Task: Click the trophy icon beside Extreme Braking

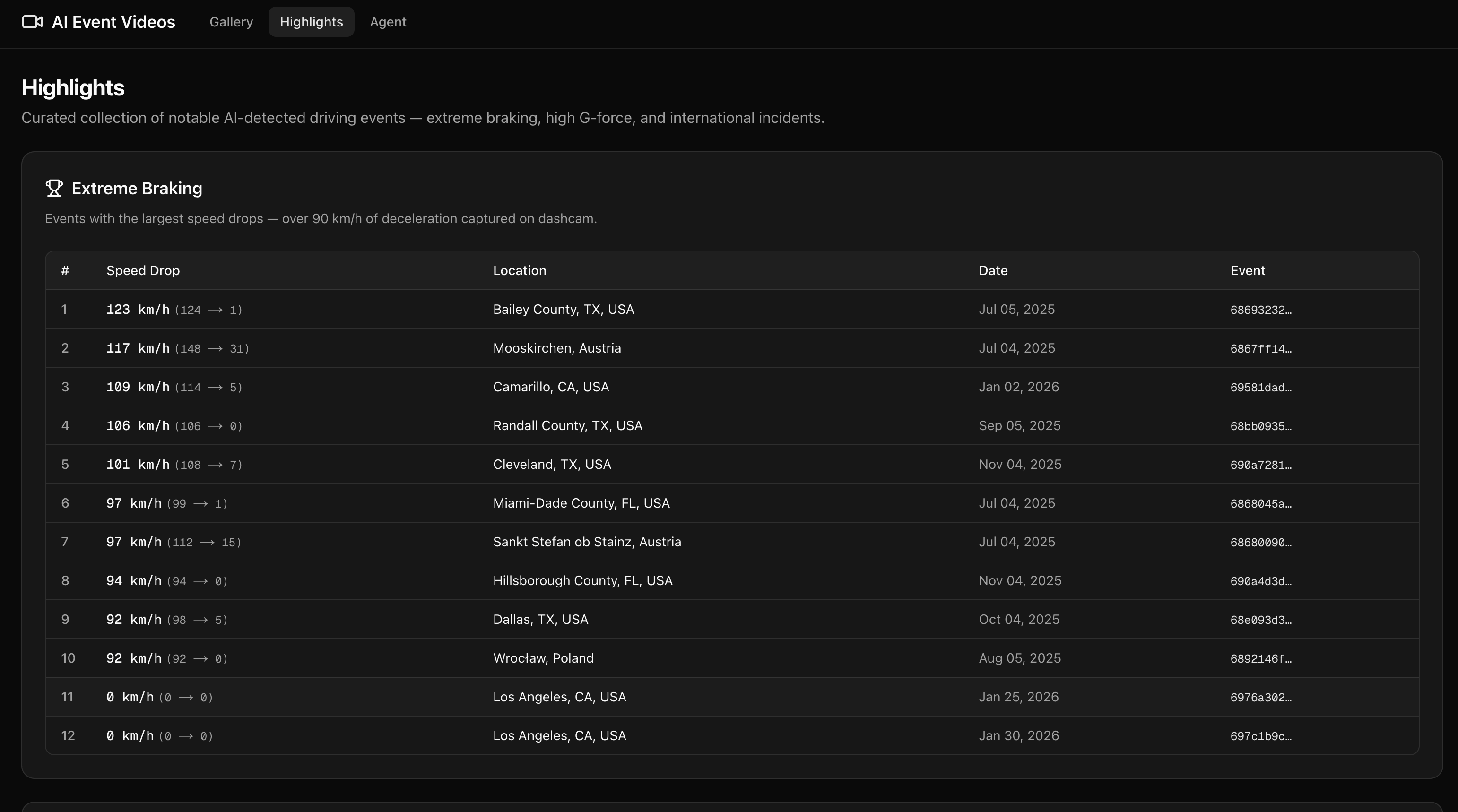Action: 54,189
